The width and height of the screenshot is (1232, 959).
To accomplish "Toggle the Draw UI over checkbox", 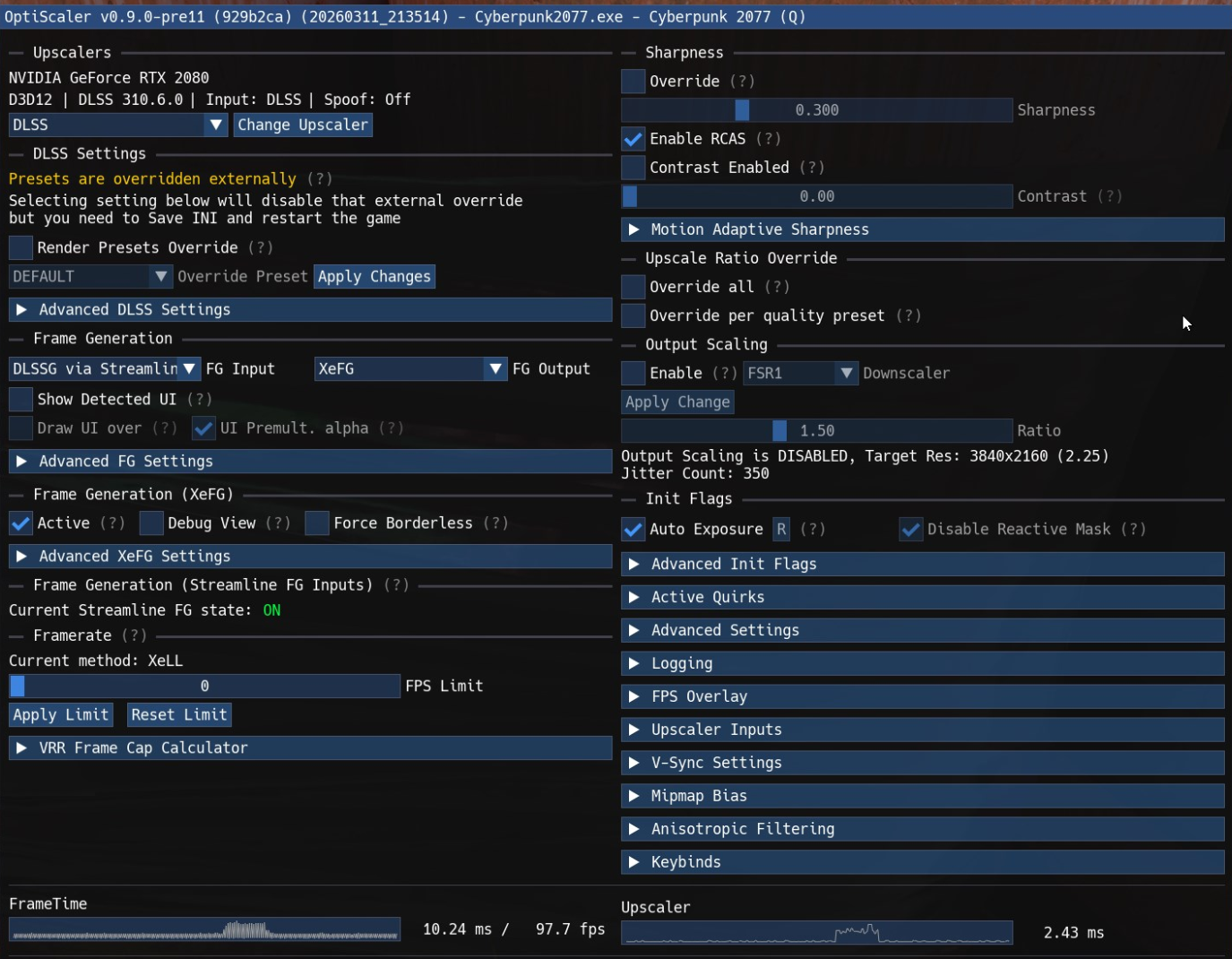I will tap(21, 428).
